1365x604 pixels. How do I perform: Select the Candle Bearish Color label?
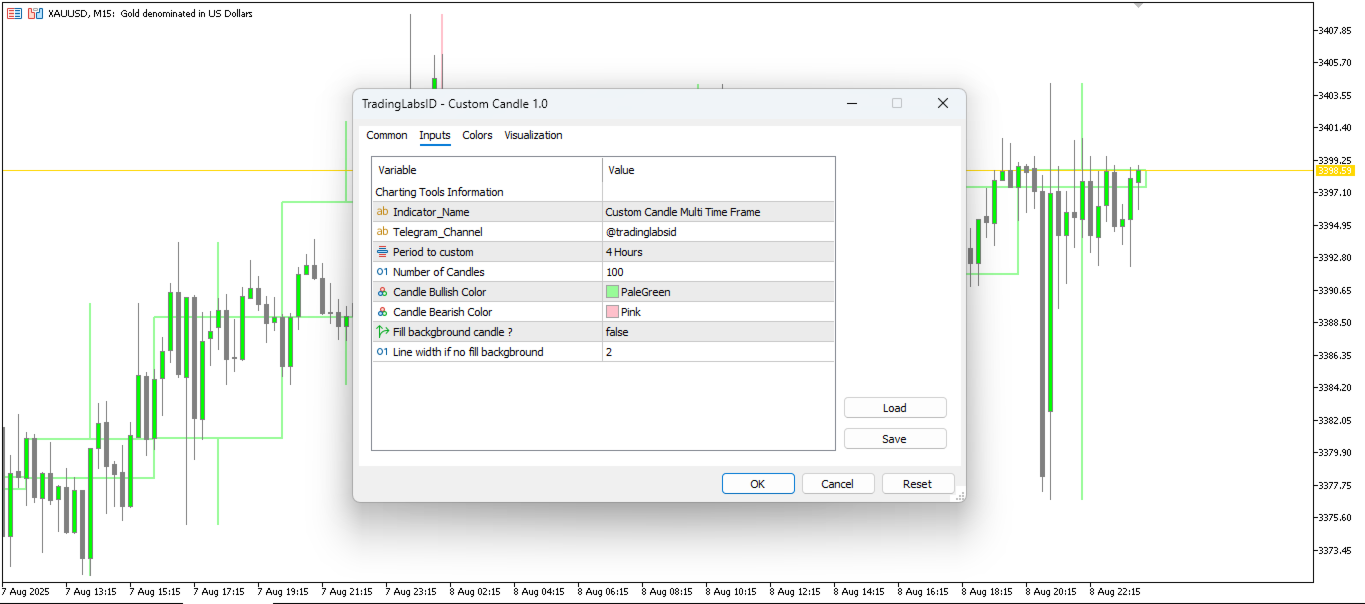(x=442, y=312)
